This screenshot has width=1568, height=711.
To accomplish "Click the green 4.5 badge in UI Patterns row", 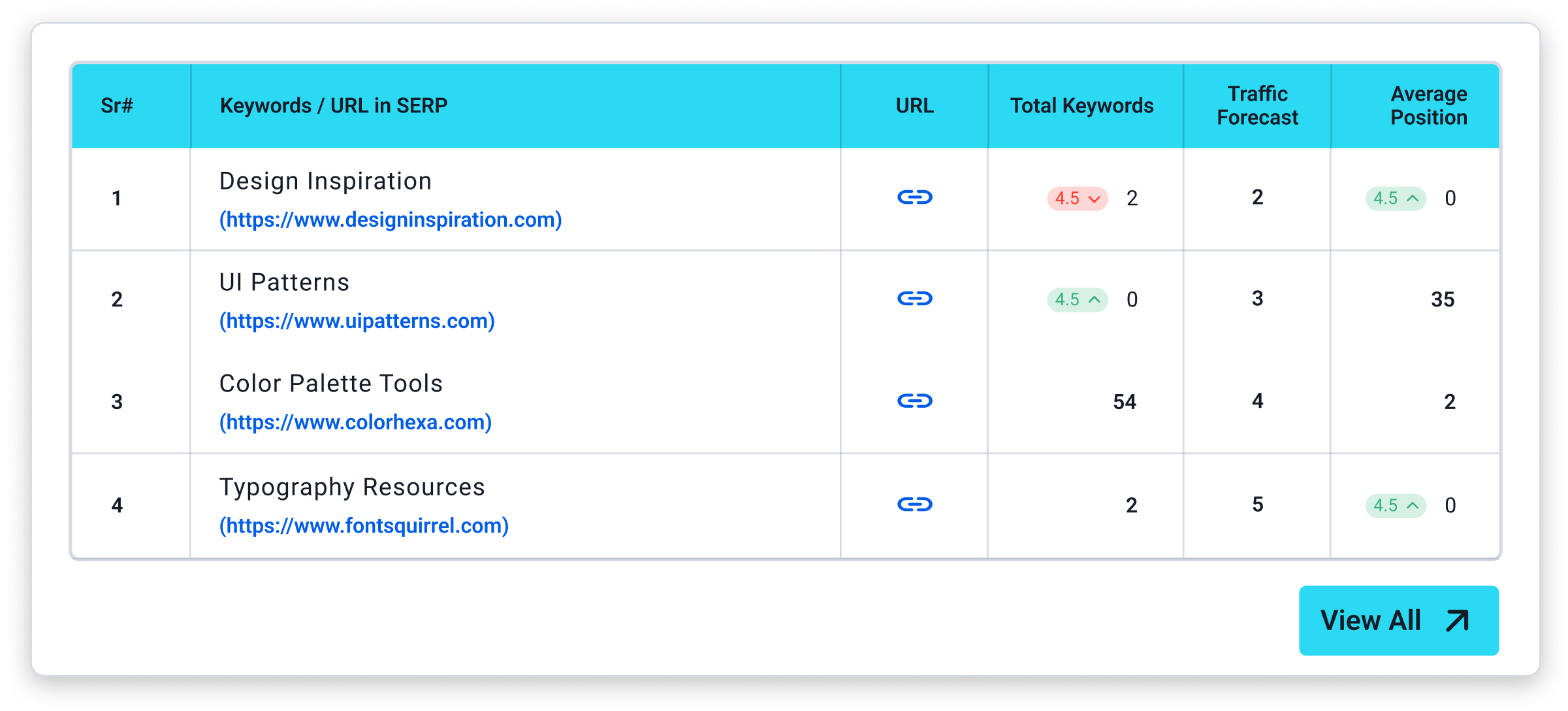I will (1076, 299).
